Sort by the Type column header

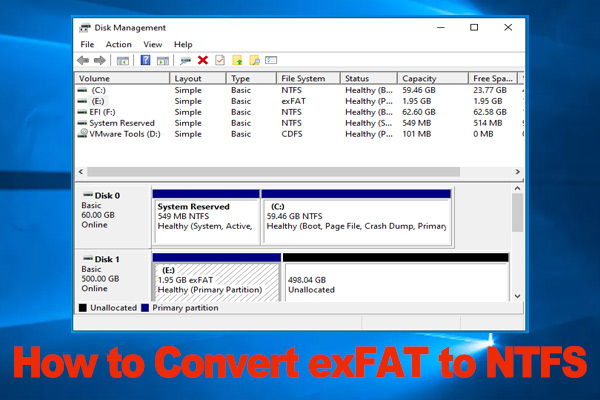tap(251, 78)
